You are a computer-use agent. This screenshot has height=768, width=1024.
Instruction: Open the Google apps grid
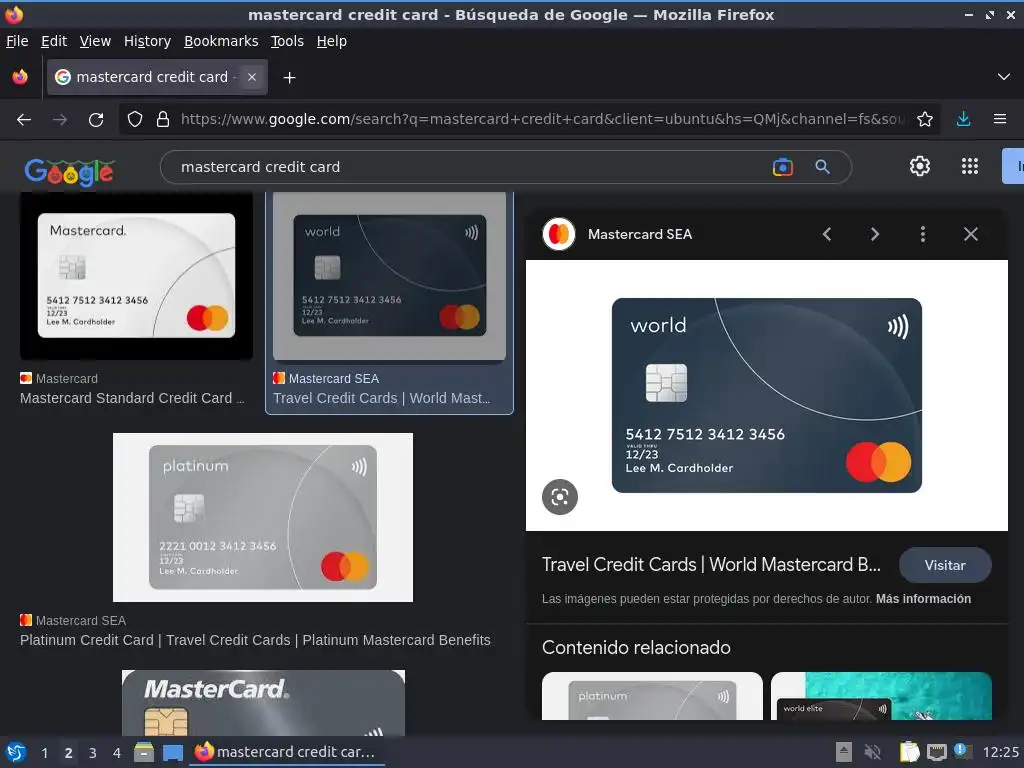(970, 167)
